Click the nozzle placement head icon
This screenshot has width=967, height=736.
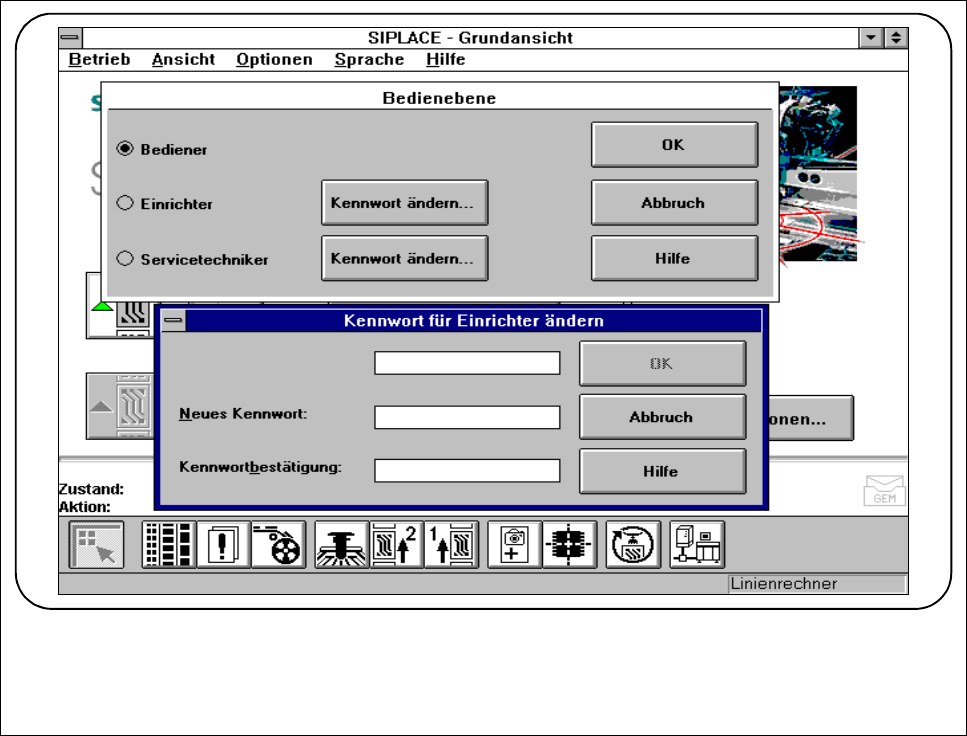tap(342, 545)
